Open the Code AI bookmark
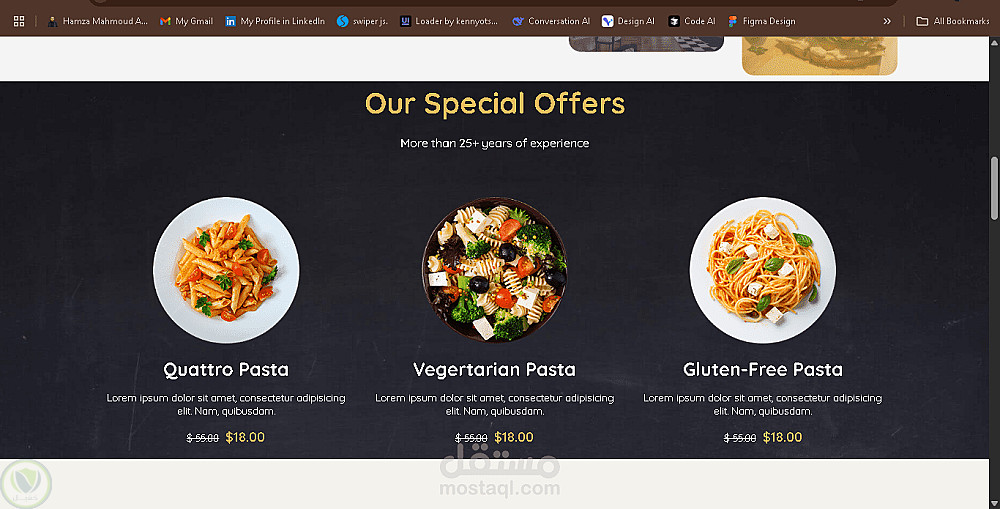This screenshot has height=509, width=1000. (692, 21)
